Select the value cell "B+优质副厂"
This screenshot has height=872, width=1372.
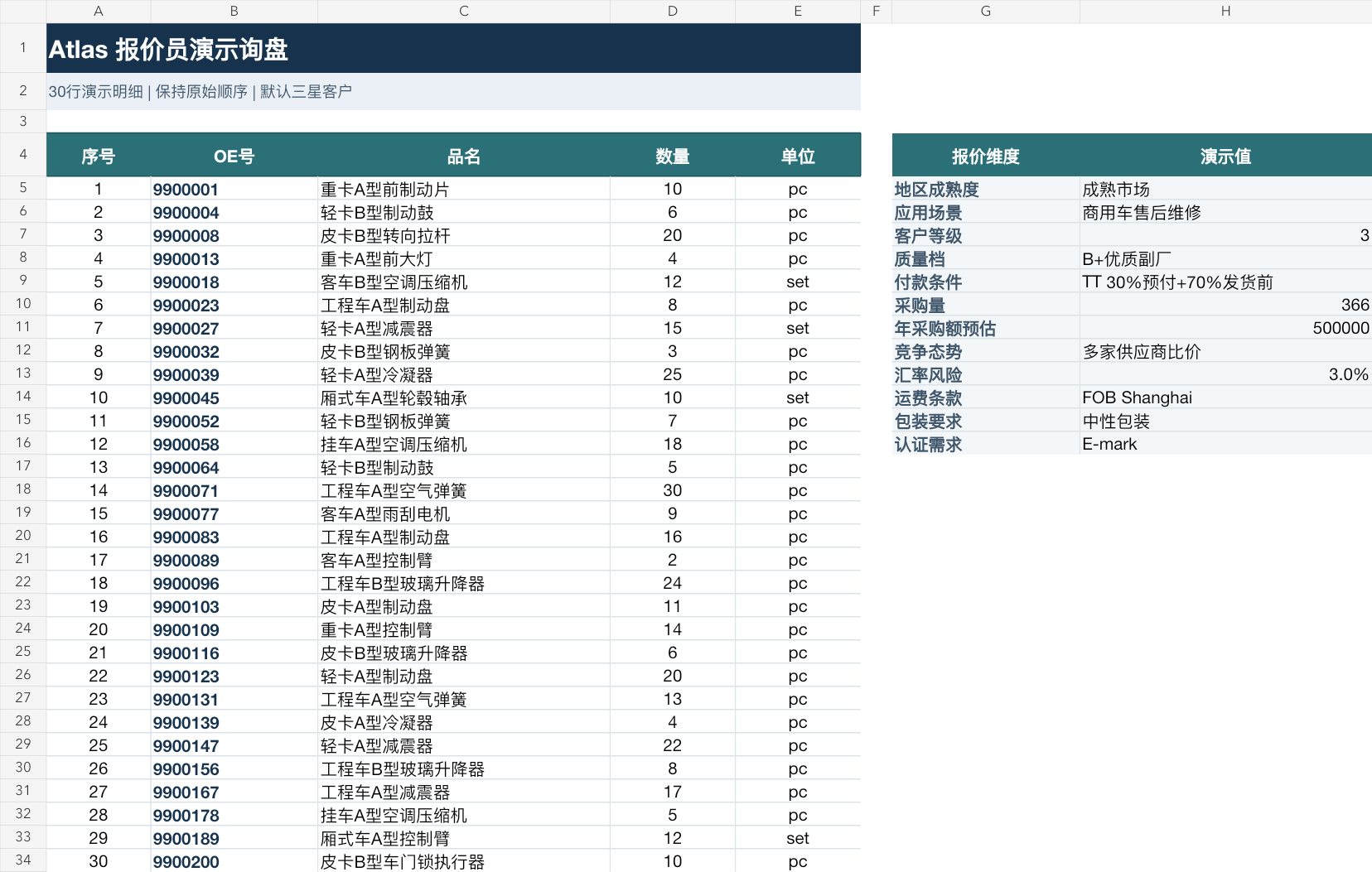click(x=1226, y=258)
